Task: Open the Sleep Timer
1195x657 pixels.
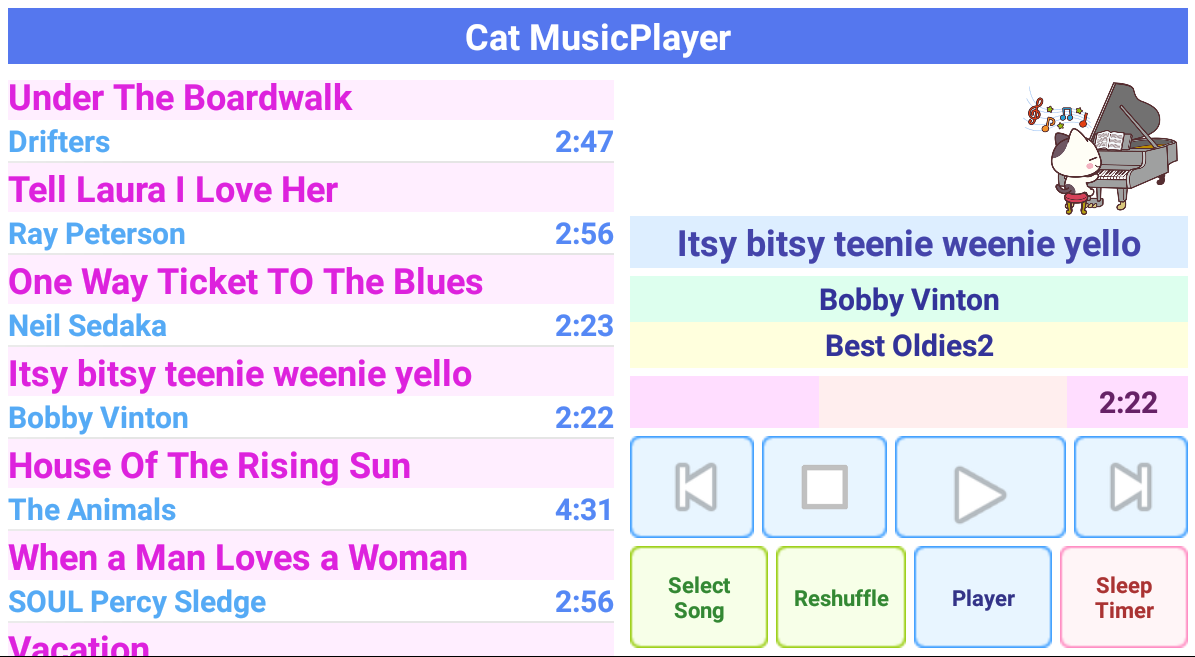Action: tap(1124, 597)
